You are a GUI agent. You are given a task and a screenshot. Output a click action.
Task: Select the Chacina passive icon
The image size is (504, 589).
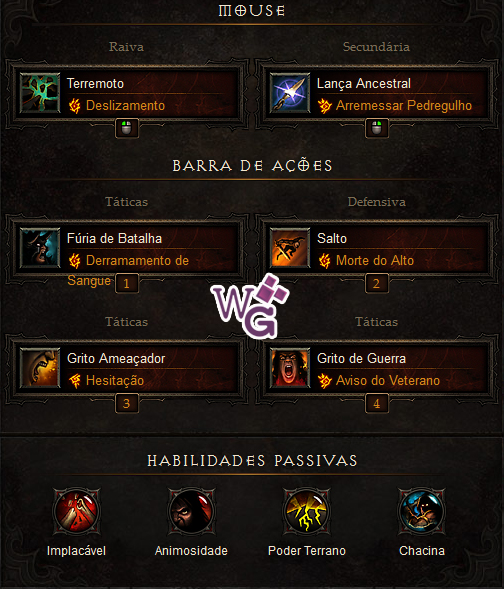tap(422, 511)
